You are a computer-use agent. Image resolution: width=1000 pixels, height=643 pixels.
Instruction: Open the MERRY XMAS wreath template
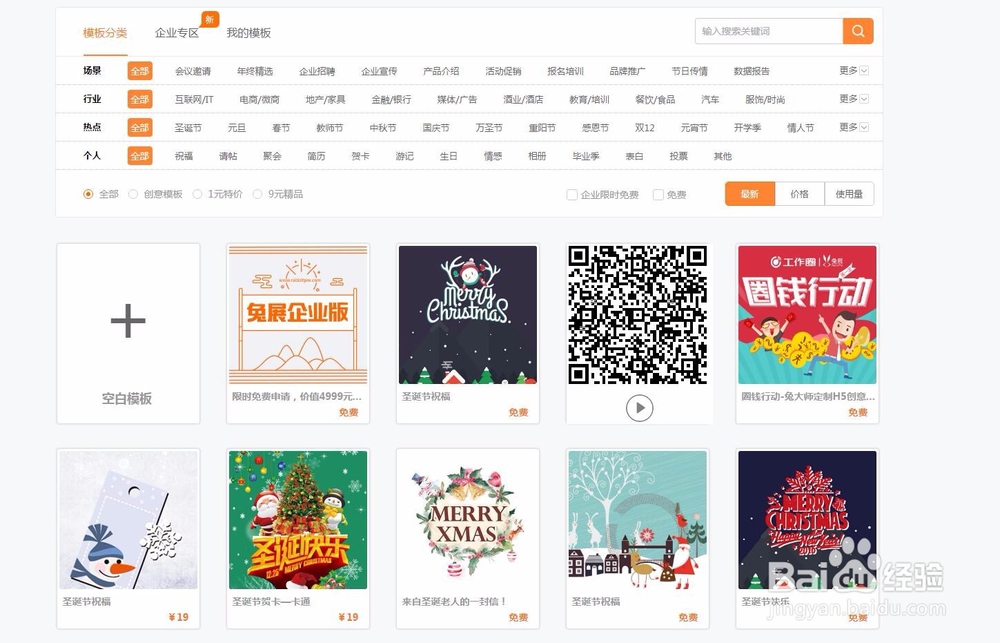467,520
